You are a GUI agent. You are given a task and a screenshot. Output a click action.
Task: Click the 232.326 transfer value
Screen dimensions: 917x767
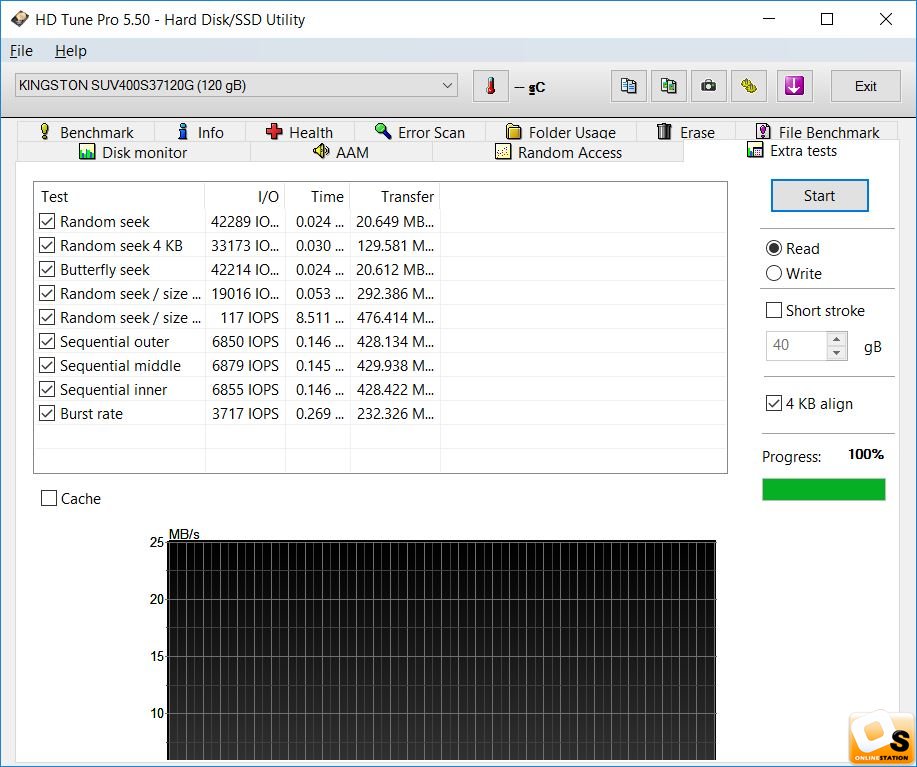click(x=395, y=413)
